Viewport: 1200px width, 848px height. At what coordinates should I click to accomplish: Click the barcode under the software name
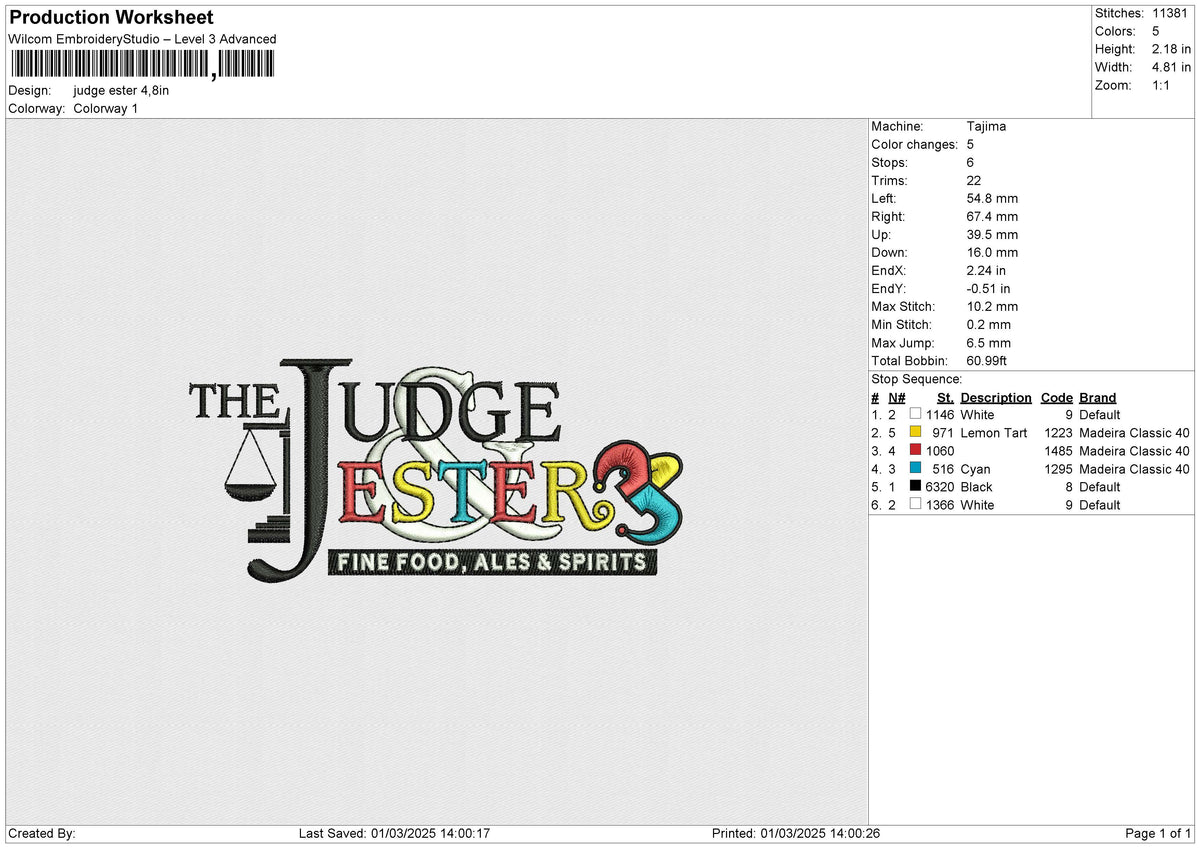(142, 65)
